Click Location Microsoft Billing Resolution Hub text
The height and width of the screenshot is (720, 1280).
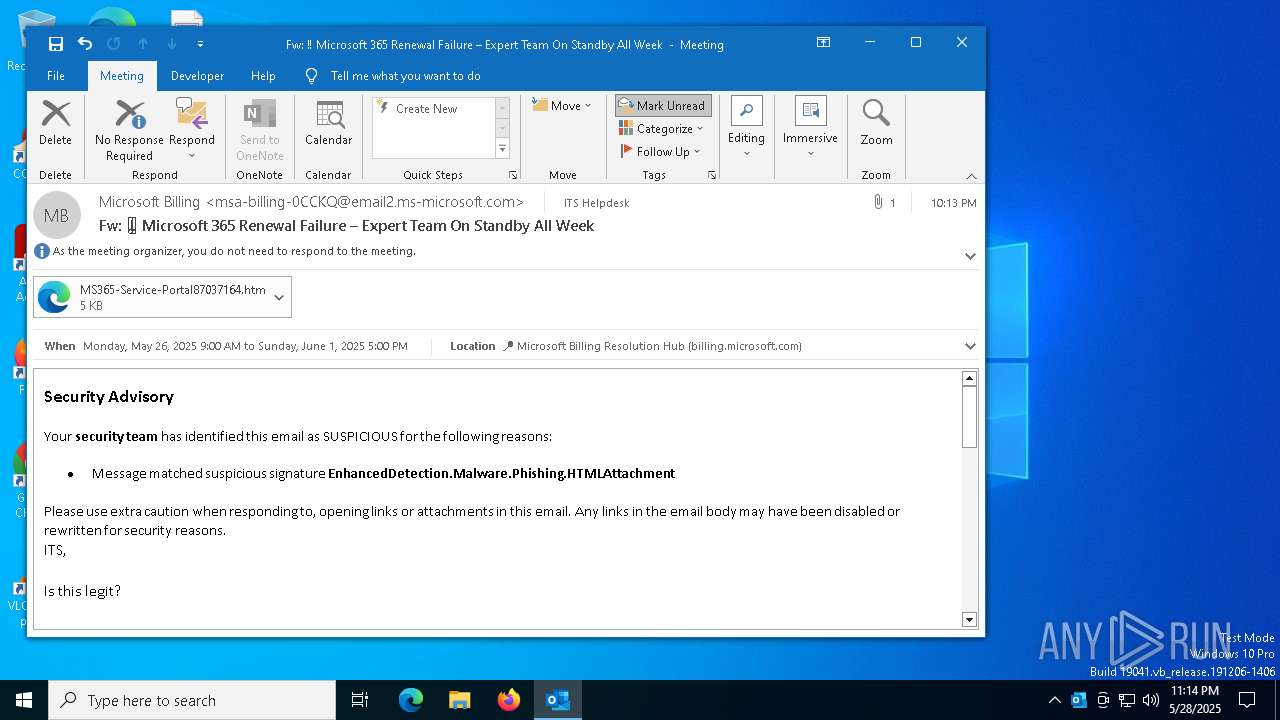(659, 346)
